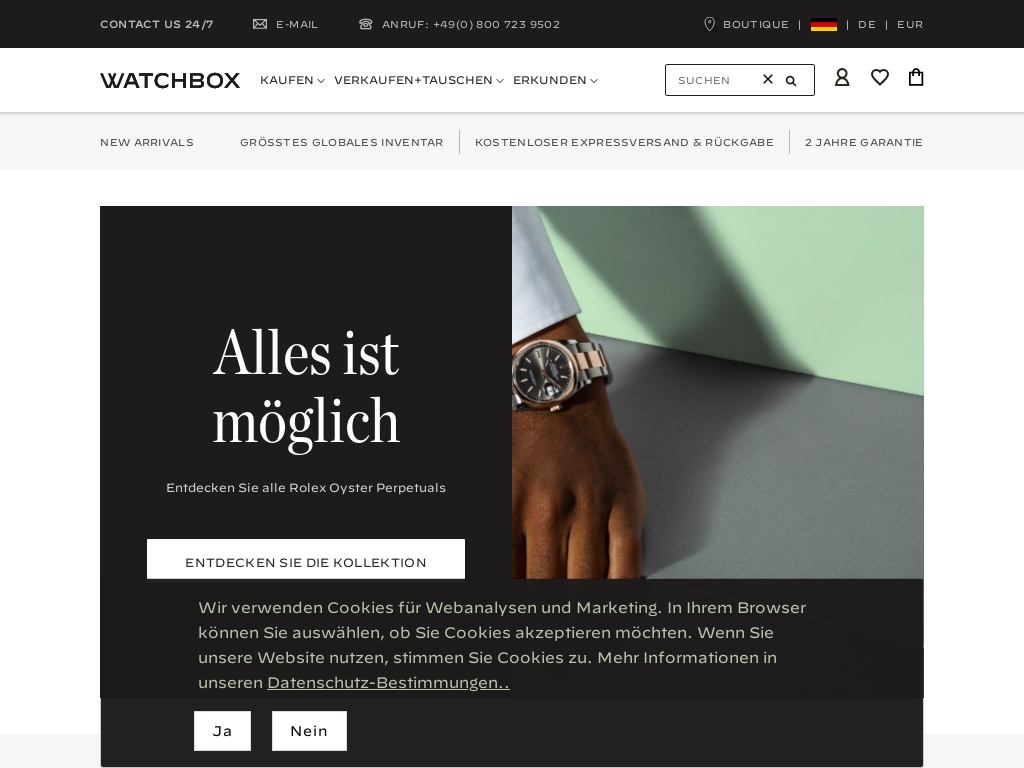The image size is (1024, 768).
Task: Accept cookies with the Ja button
Action: coord(222,731)
